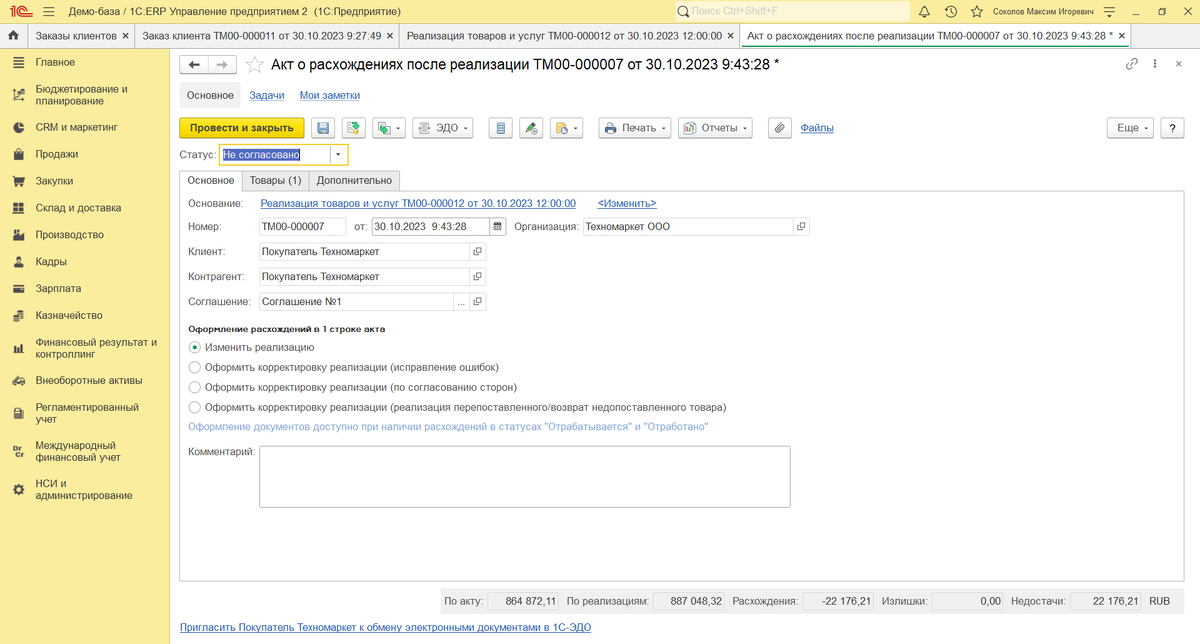Viewport: 1200px width, 644px height.
Task: Open the Клиент field record
Action: click(x=477, y=251)
